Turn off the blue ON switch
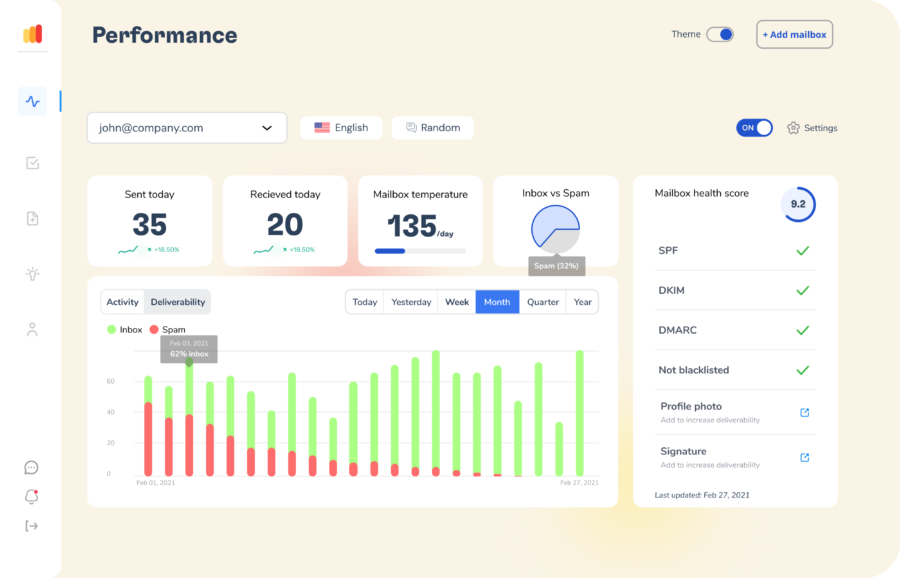Screen dimensions: 900x578 tap(754, 127)
